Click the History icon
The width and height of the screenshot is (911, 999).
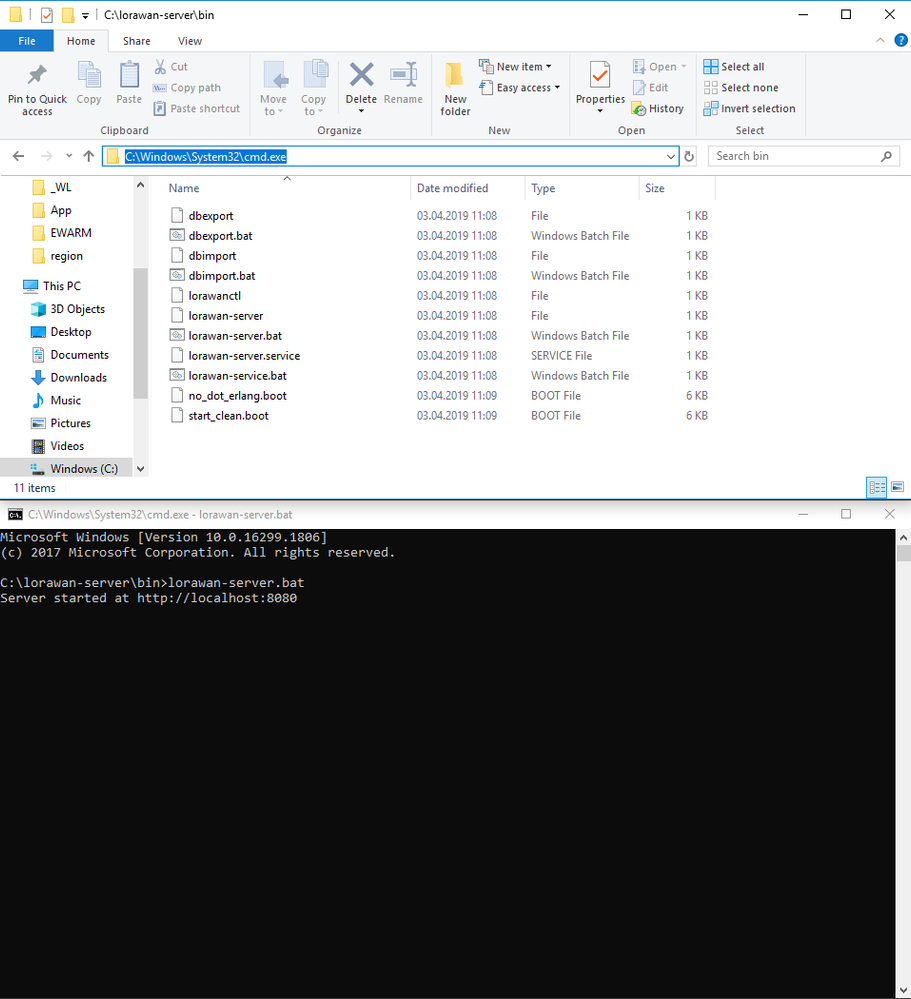click(638, 109)
